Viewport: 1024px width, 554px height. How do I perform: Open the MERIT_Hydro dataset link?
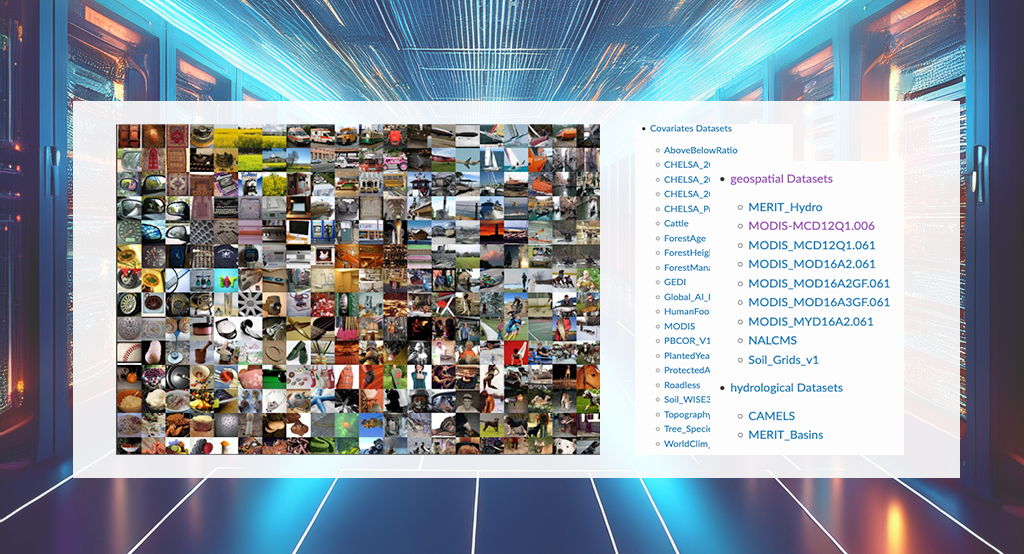(x=785, y=207)
